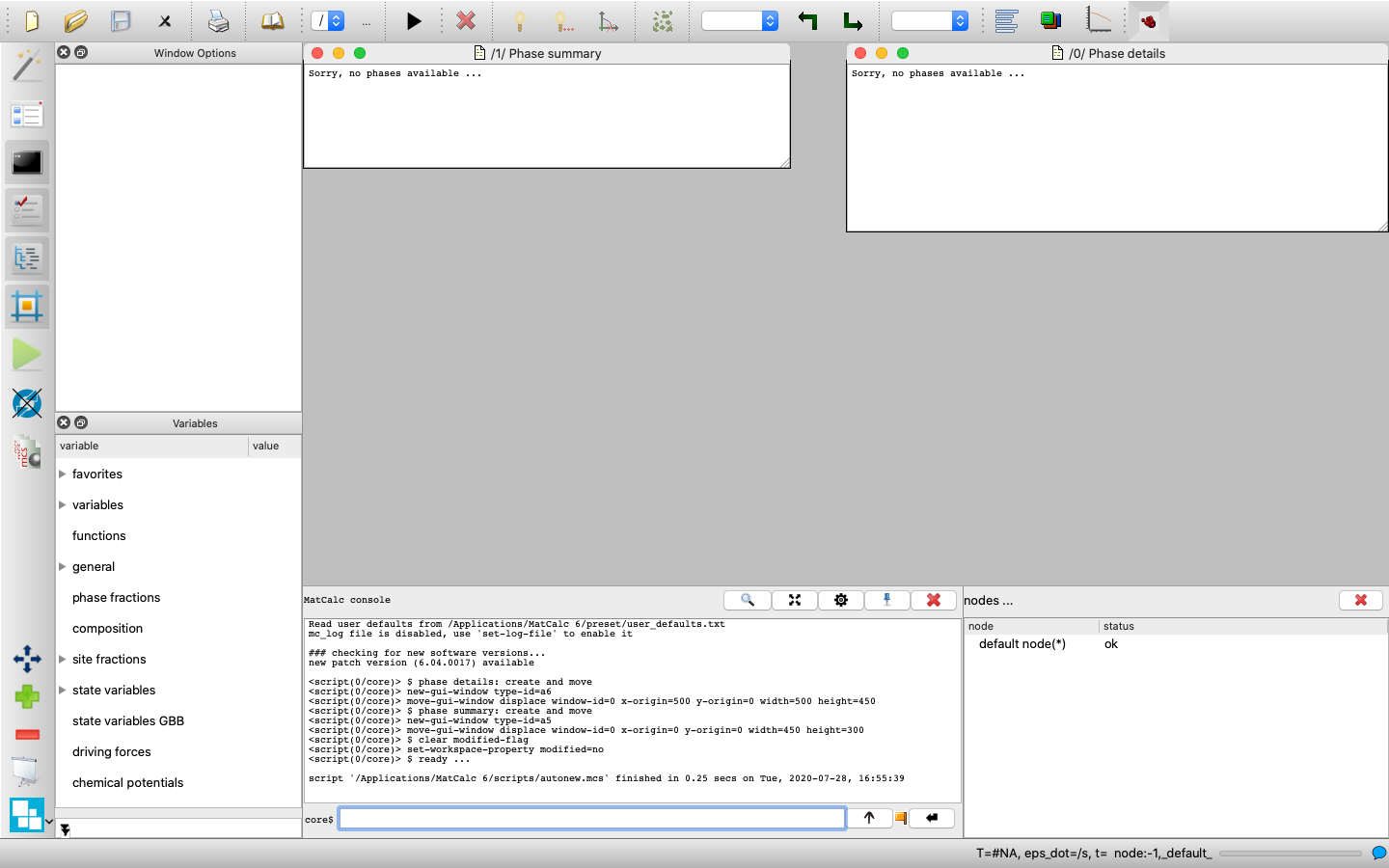Toggle the tree-list view icon in sidebar
This screenshot has height=868, width=1389.
27,258
